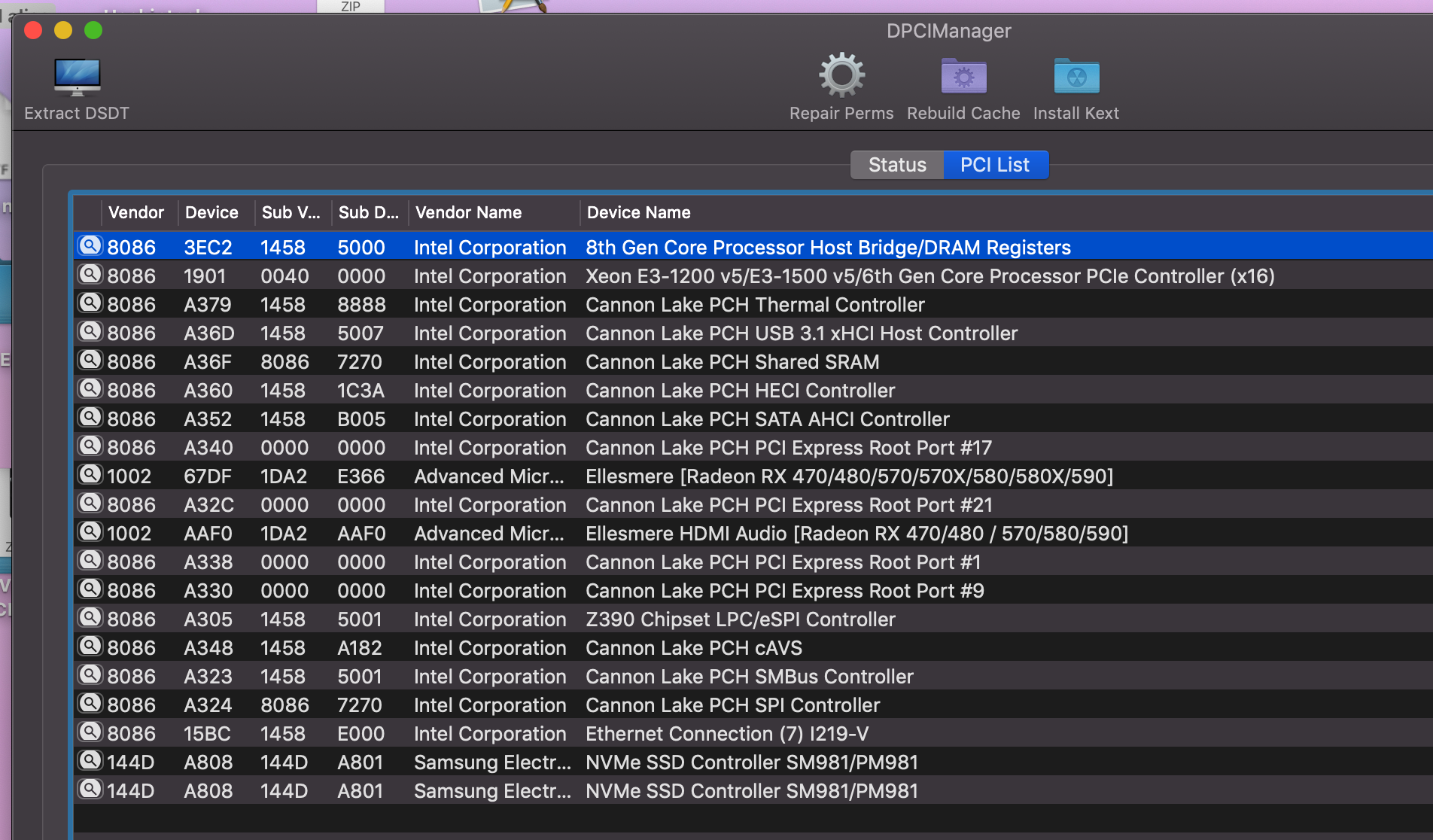Open the magnifier icon for device A32C

click(90, 504)
